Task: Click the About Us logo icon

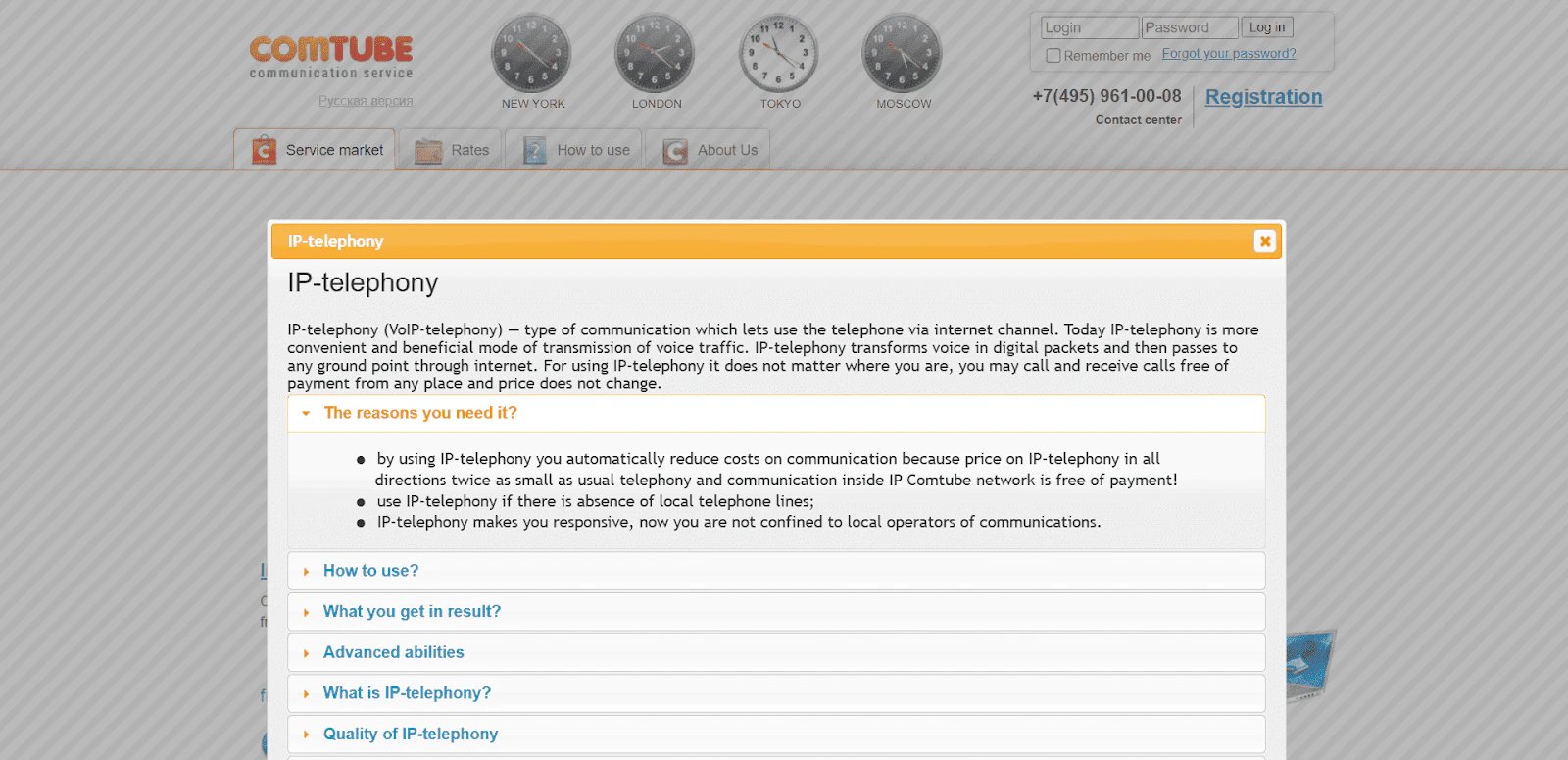Action: (674, 151)
